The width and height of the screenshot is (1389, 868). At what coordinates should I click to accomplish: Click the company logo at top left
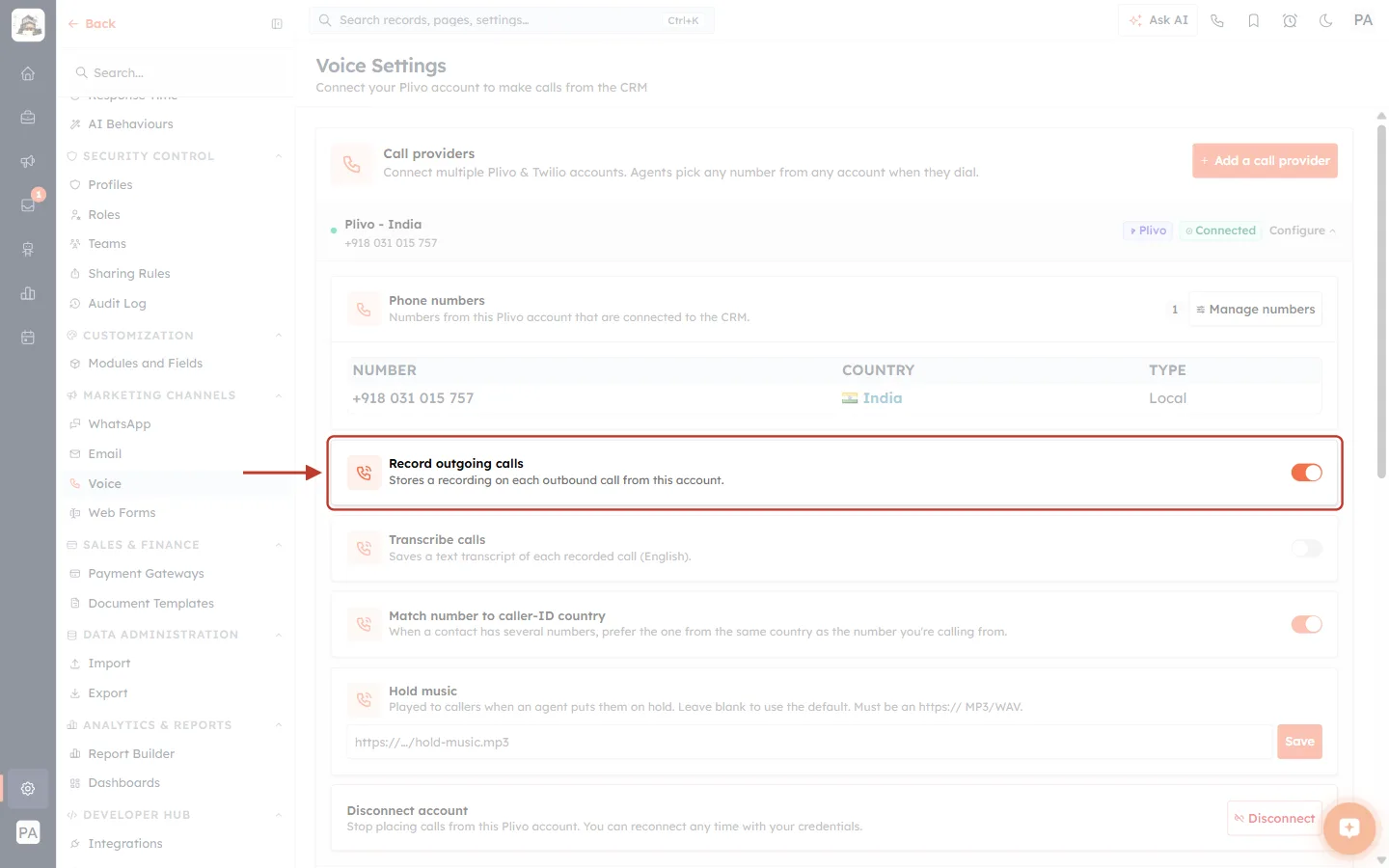coord(28,25)
